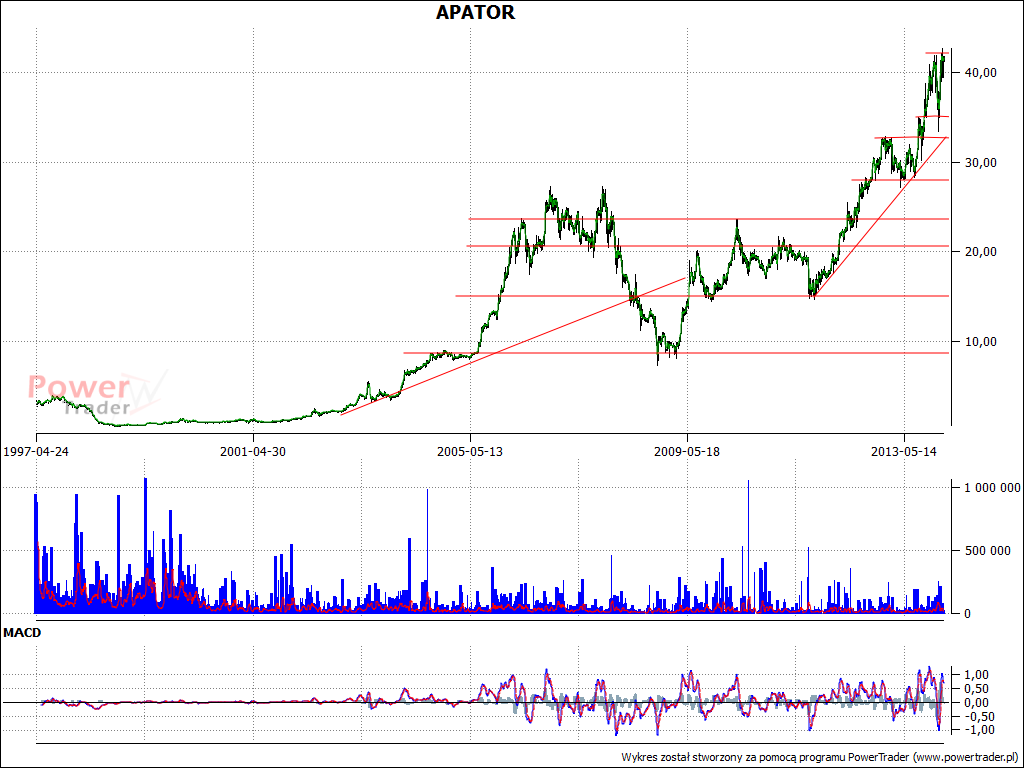The height and width of the screenshot is (768, 1024).
Task: Click the 40,00 price axis label
Action: coord(980,72)
